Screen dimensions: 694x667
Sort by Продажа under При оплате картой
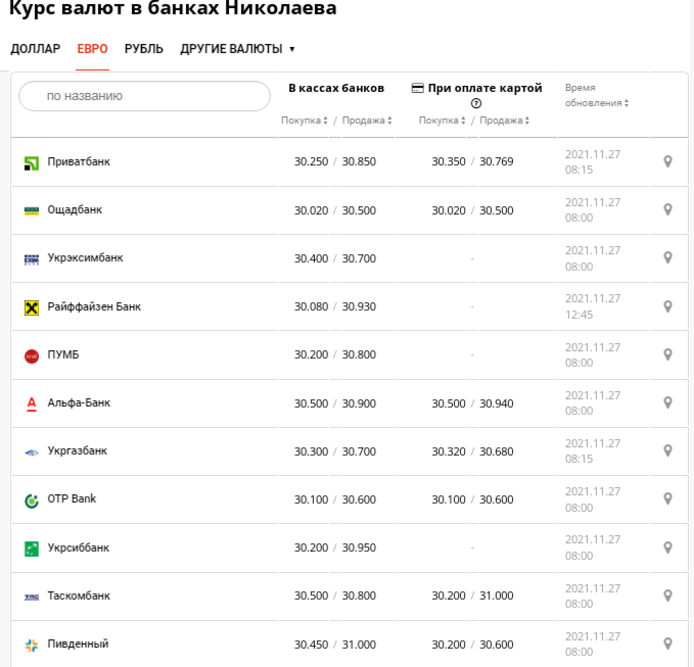(505, 120)
